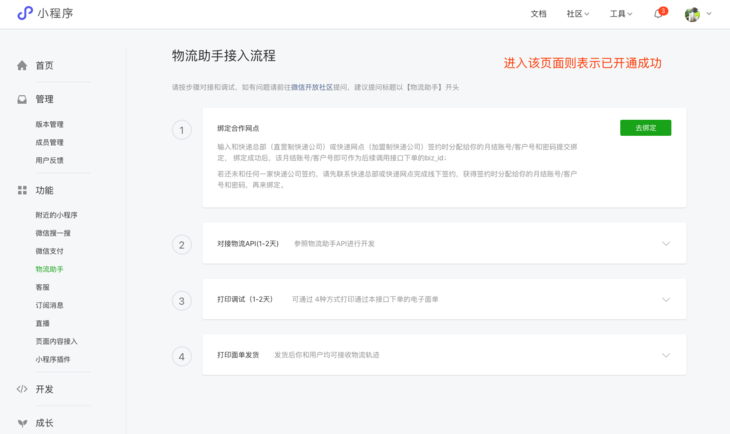Expand the 打印面单发货 step panel
This screenshot has height=434, width=730.
click(666, 355)
